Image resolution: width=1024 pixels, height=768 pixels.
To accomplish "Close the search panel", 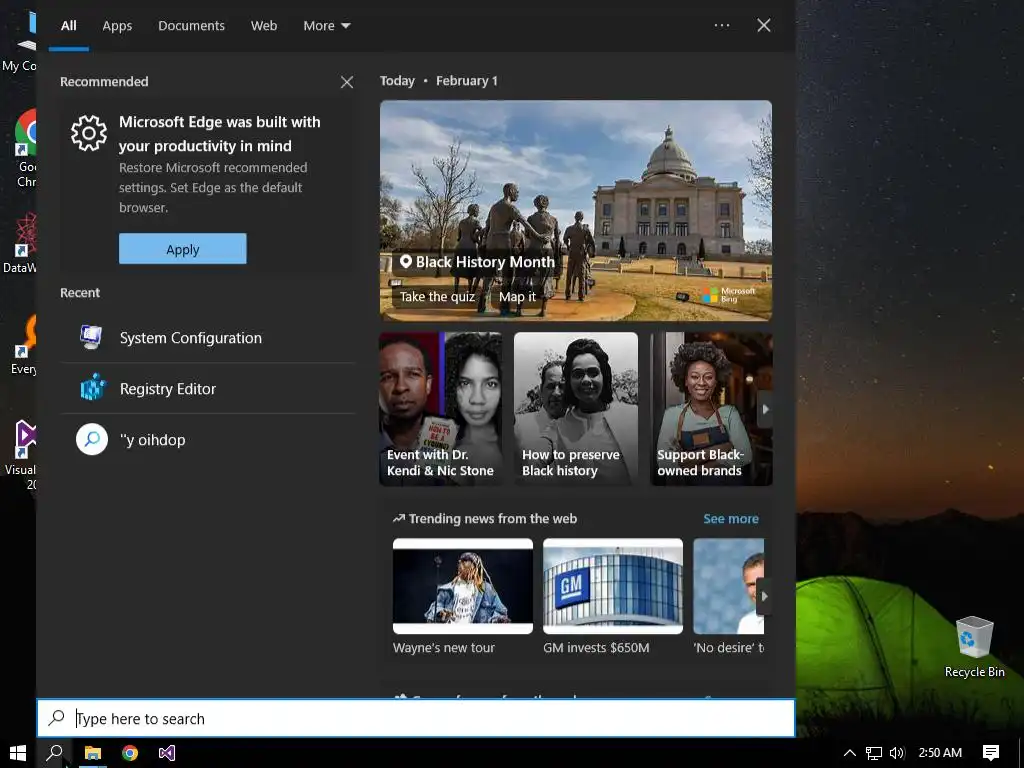I will coord(763,25).
